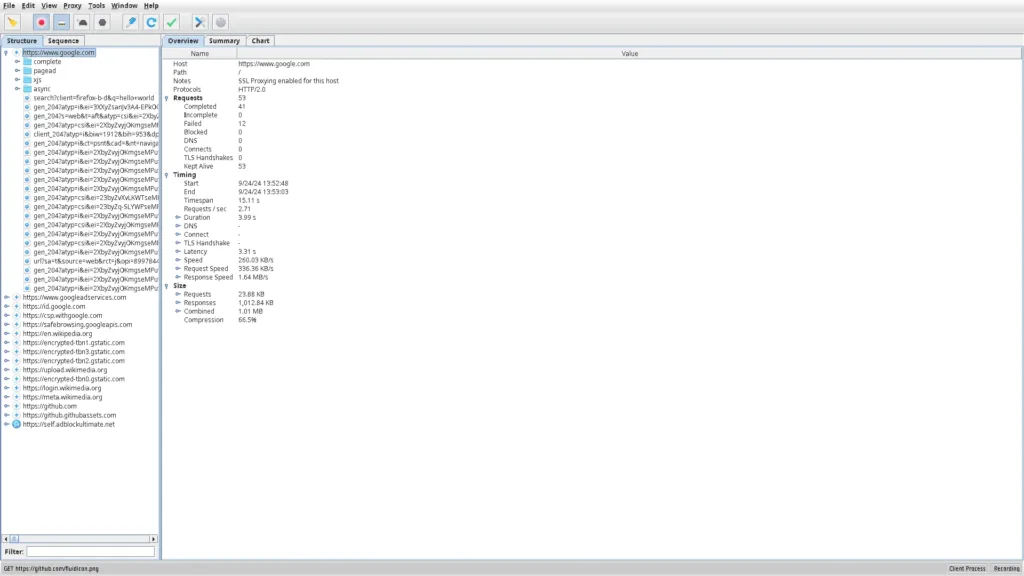Viewport: 1024px width, 576px height.
Task: Open the Tools wrench icon in toolbar
Action: (200, 22)
